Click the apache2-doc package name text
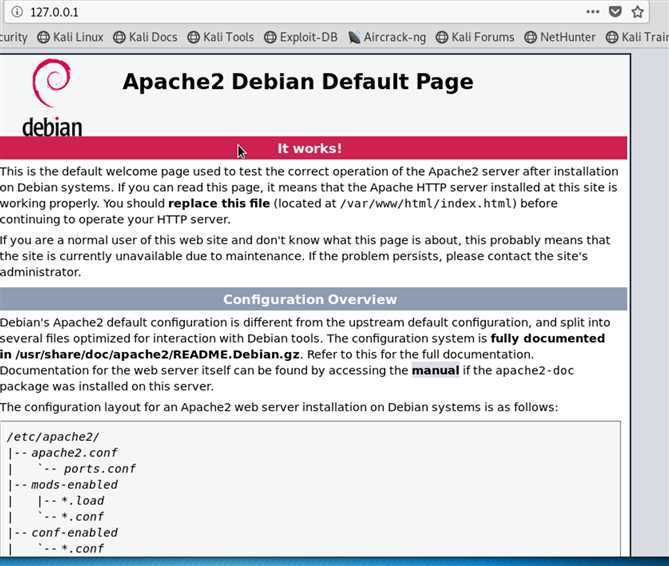 pyautogui.click(x=535, y=370)
